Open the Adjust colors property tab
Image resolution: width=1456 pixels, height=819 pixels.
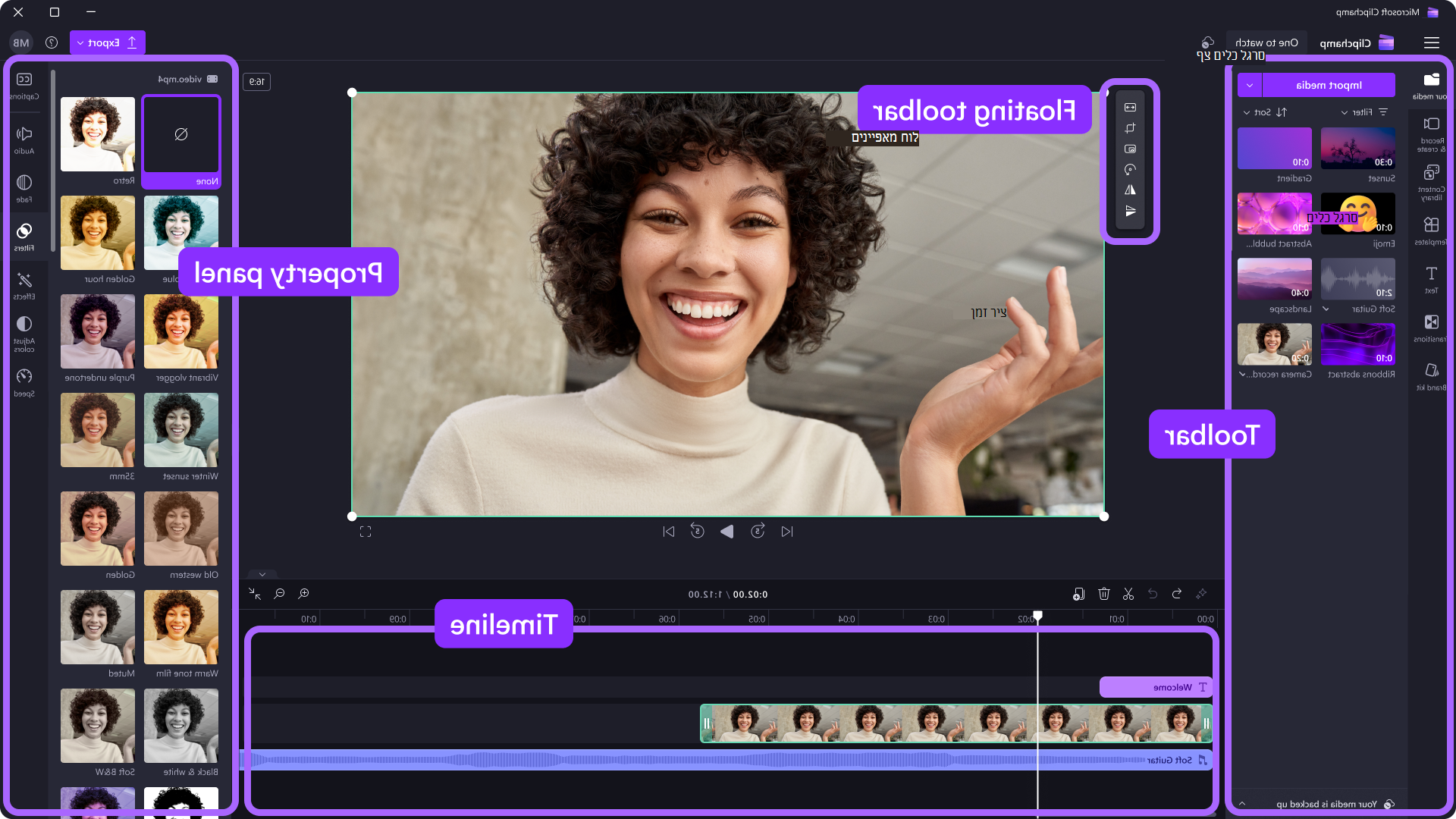[x=24, y=334]
